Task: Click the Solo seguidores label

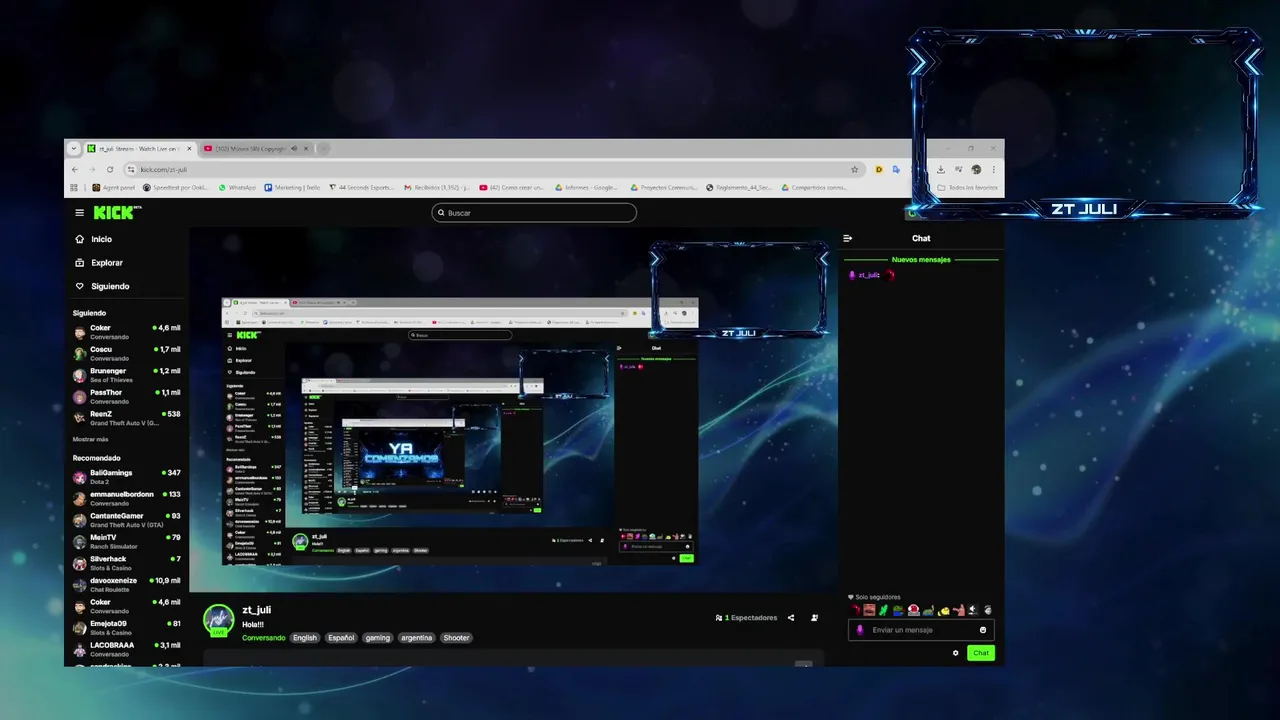Action: [877, 597]
